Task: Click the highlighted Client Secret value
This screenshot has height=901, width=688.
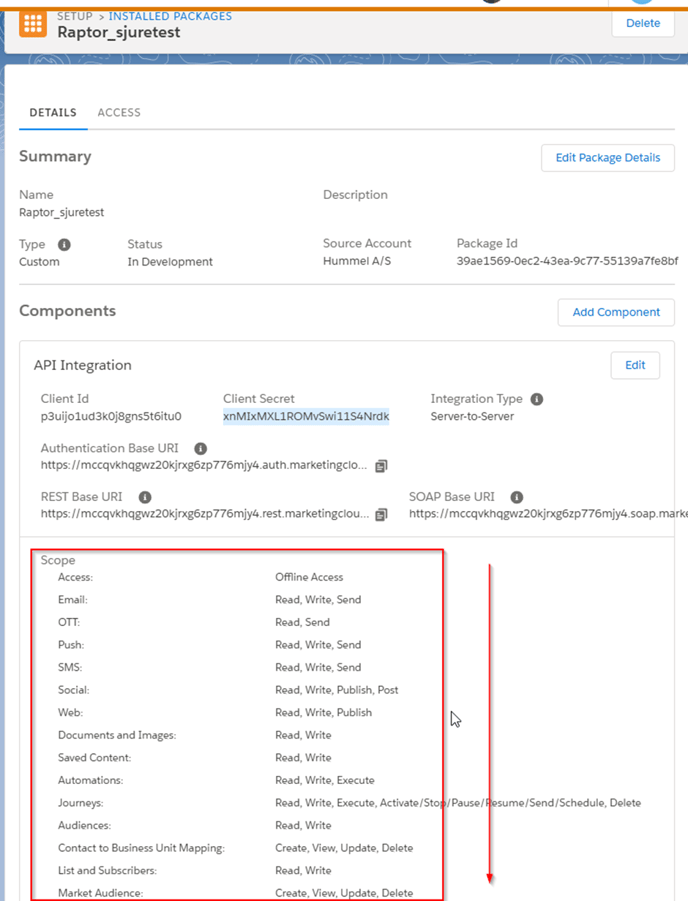Action: pos(306,416)
